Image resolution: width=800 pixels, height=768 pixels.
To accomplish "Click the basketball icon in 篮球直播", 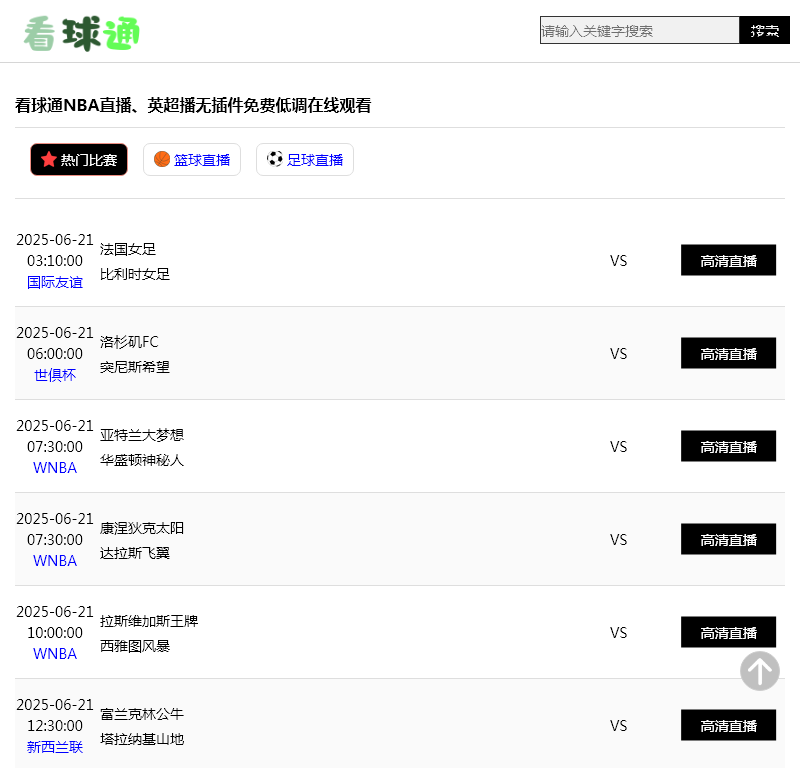I will pyautogui.click(x=162, y=159).
